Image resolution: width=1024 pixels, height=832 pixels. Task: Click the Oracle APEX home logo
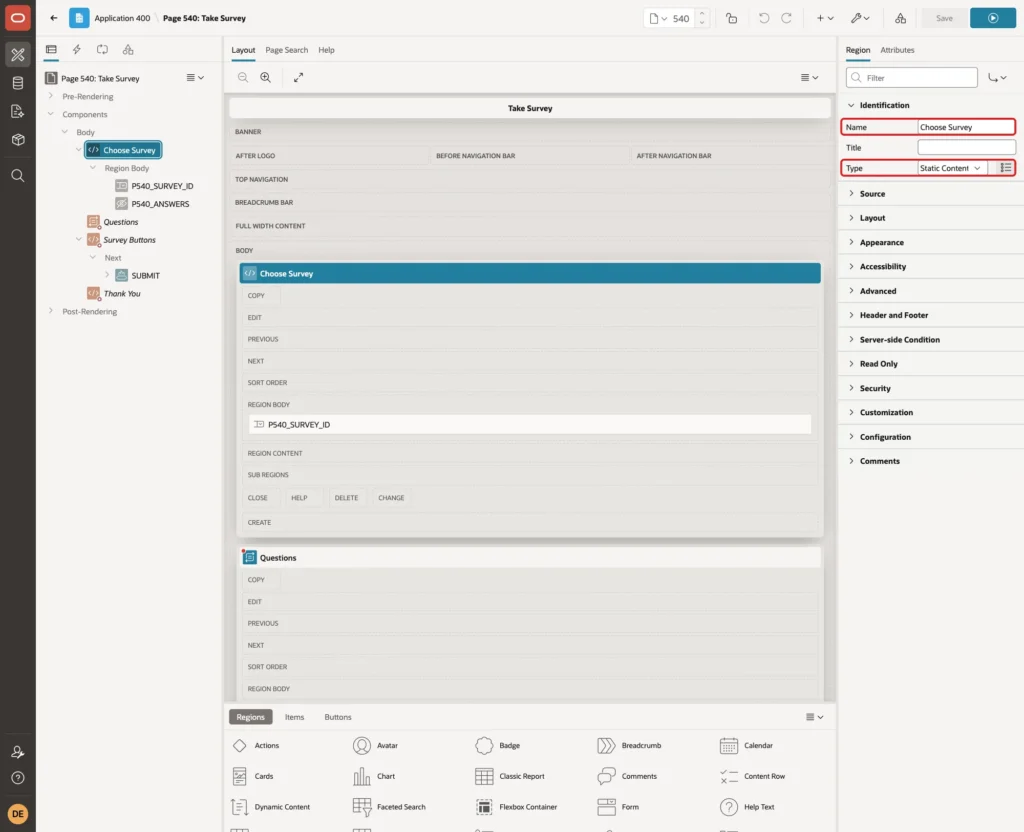coord(18,18)
